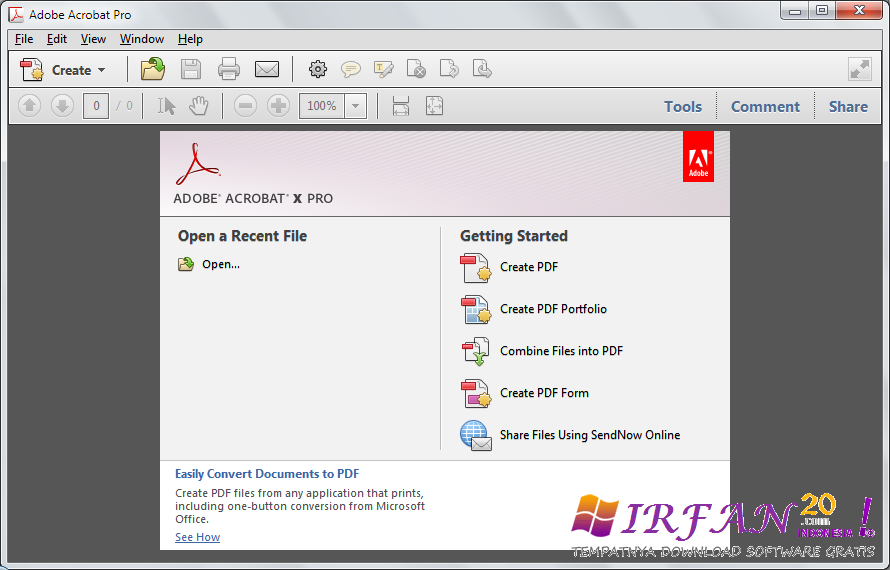
Task: Open the View menu
Action: [x=93, y=39]
